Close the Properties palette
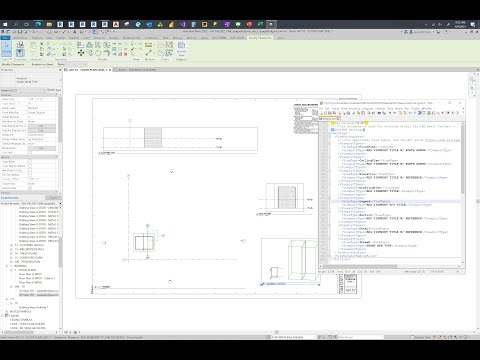Screen dimensions: 480x360 click(60, 70)
